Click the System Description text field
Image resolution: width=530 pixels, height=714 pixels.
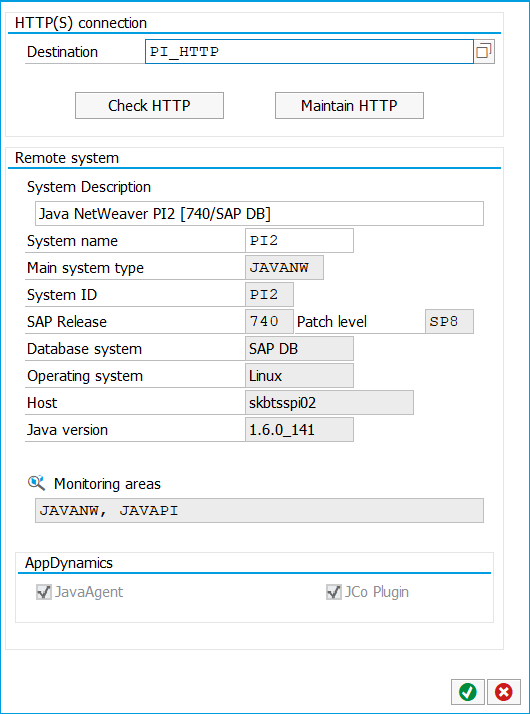click(260, 214)
